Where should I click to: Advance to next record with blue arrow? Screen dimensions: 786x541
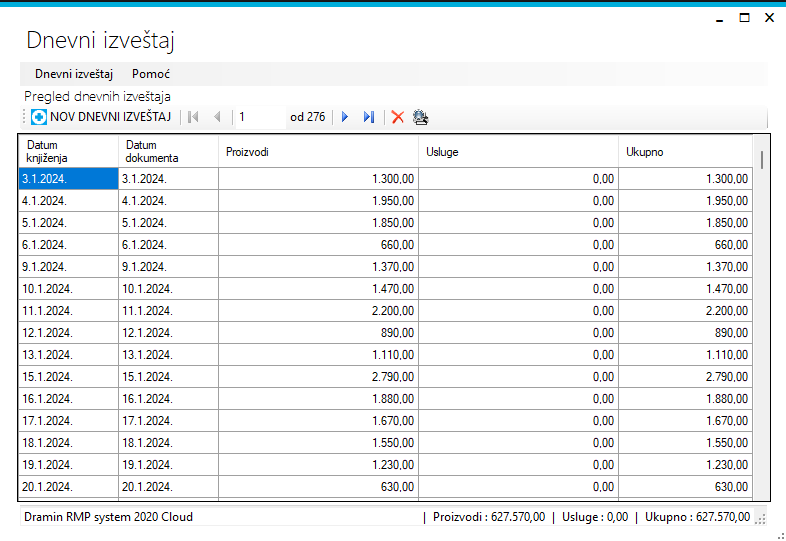click(x=345, y=117)
